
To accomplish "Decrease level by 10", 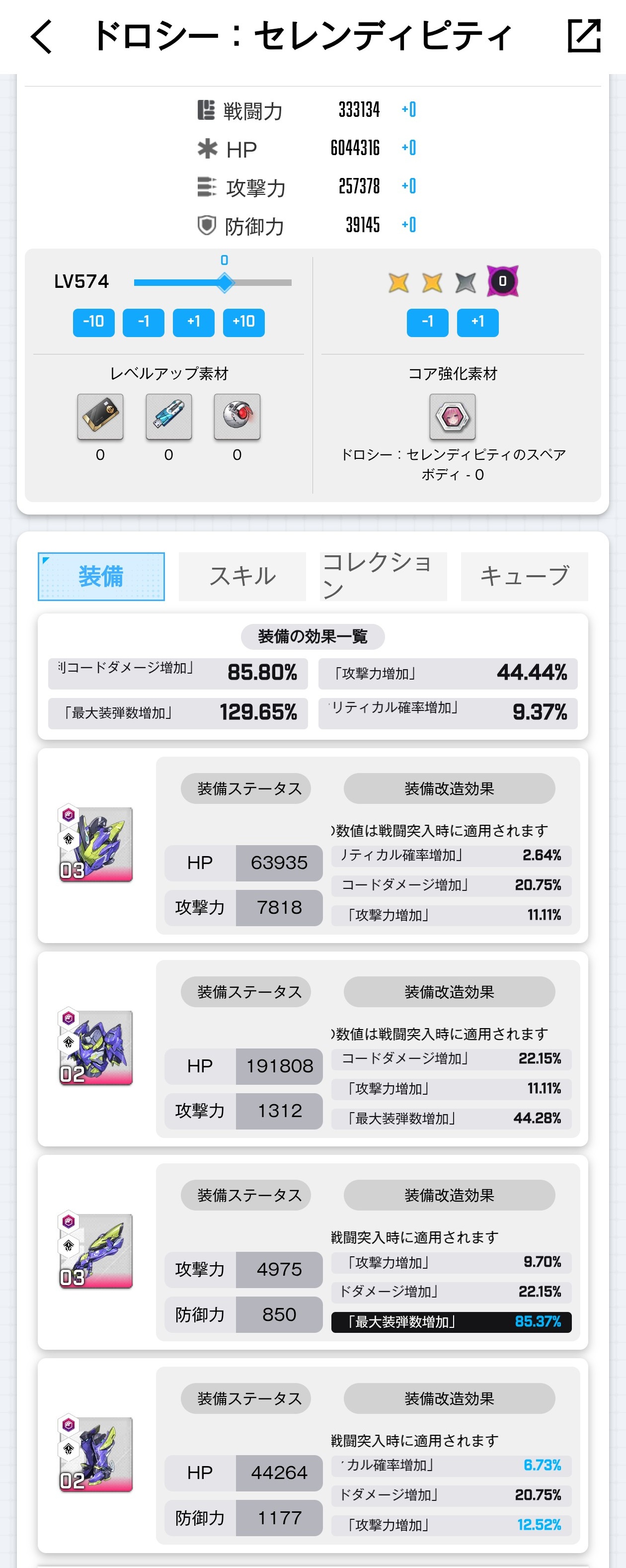I will pyautogui.click(x=94, y=322).
